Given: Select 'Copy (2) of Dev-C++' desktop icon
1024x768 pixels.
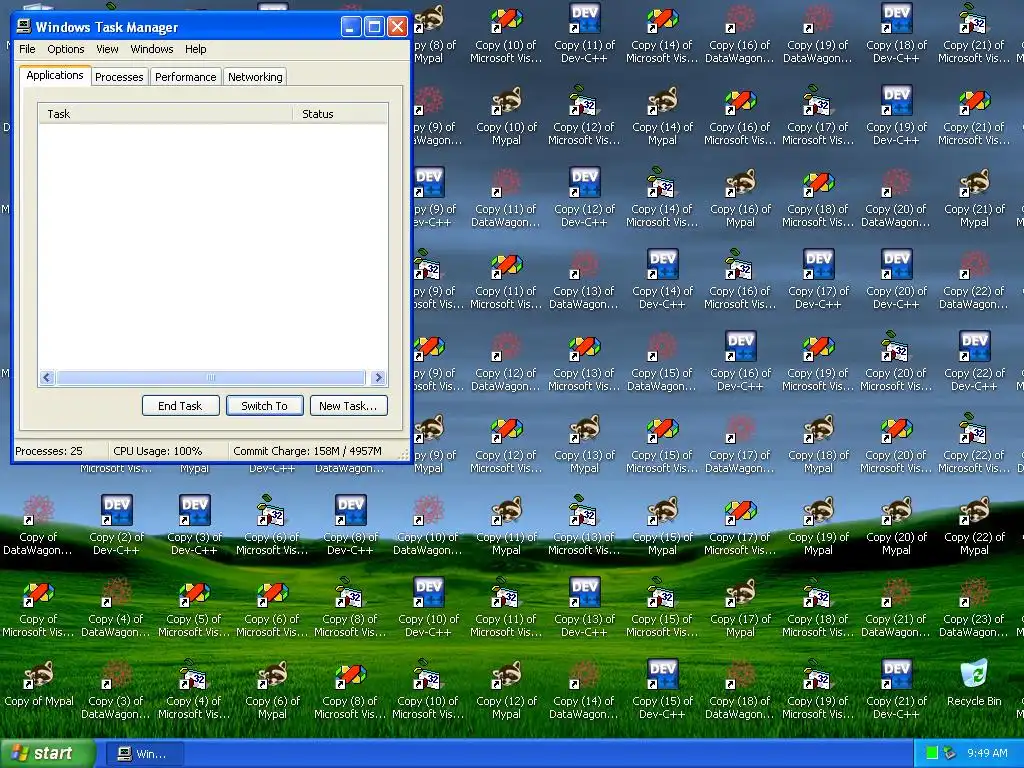Looking at the screenshot, I should 116,526.
